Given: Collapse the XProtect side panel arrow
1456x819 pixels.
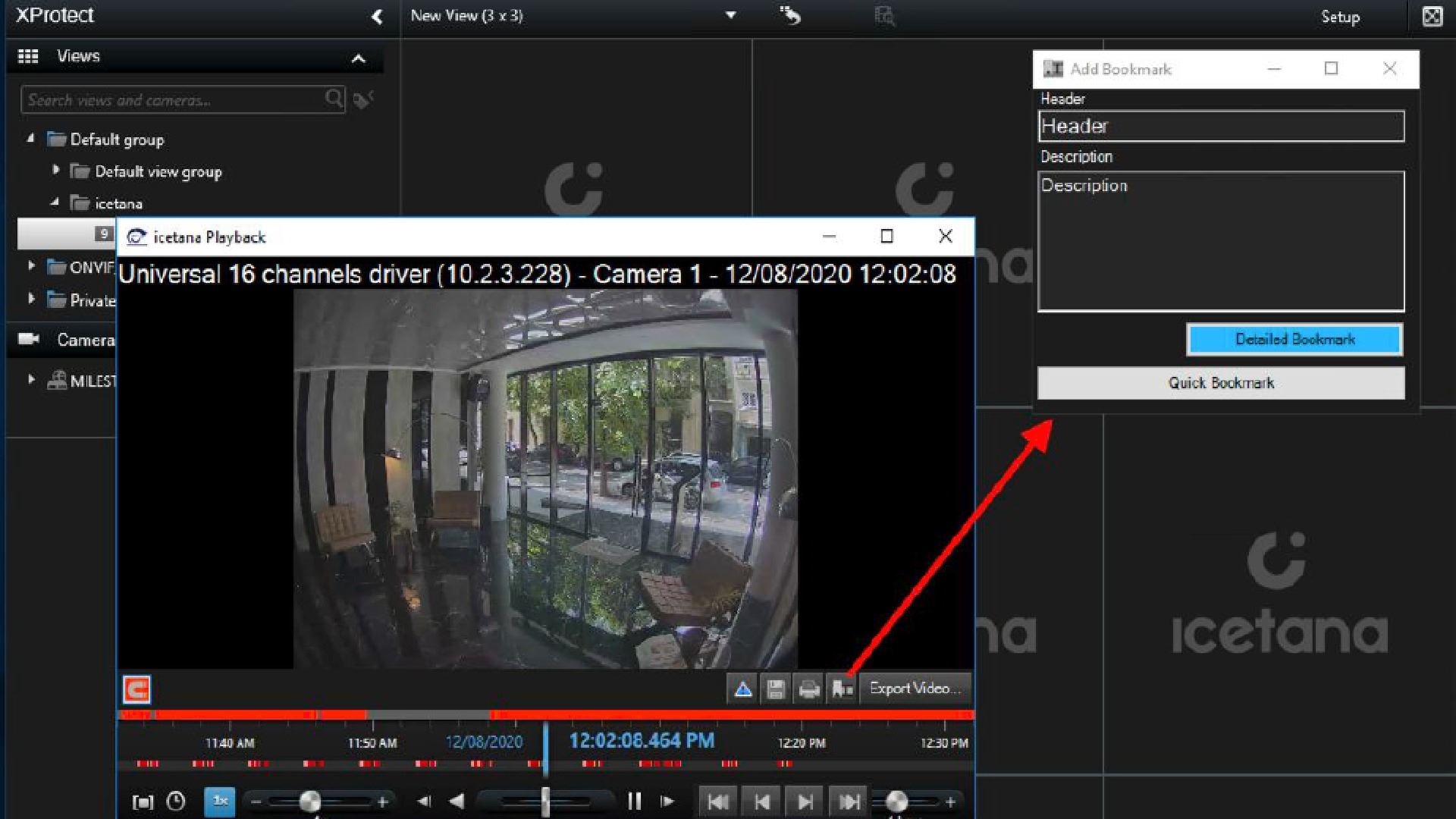Looking at the screenshot, I should point(377,17).
